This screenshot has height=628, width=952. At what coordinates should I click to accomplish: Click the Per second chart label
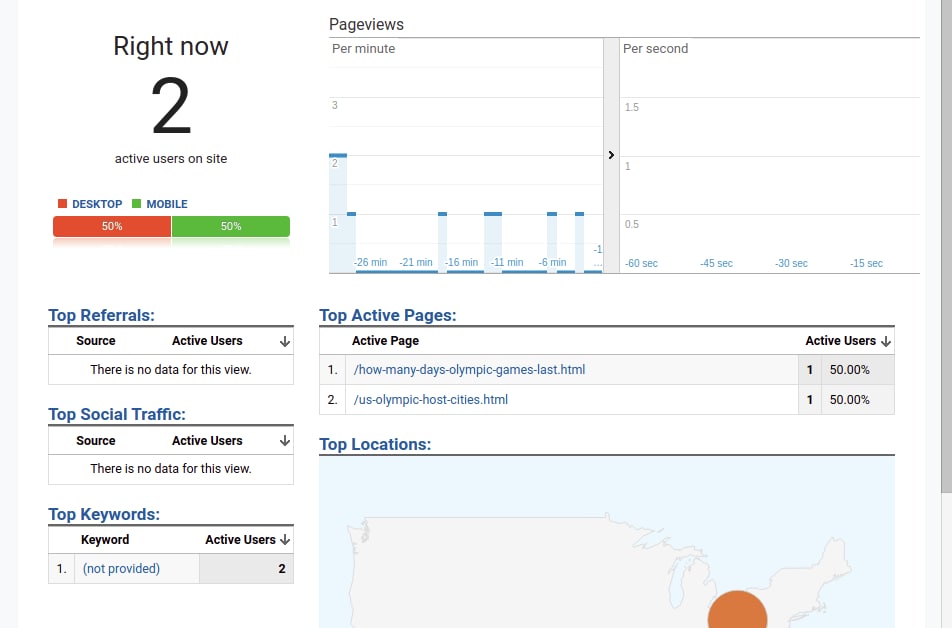(x=655, y=49)
